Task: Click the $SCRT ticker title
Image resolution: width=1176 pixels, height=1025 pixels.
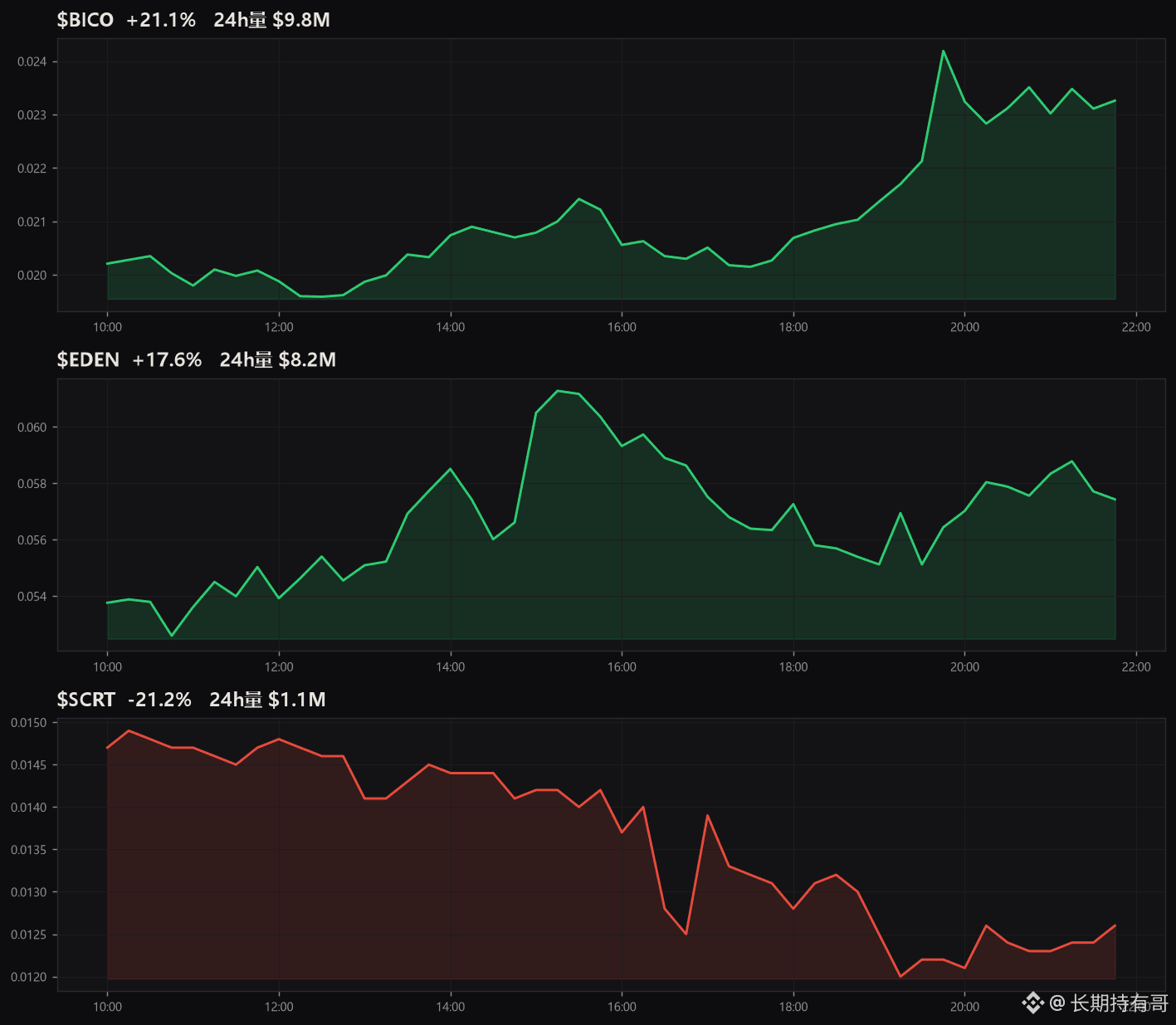Action: [x=85, y=700]
